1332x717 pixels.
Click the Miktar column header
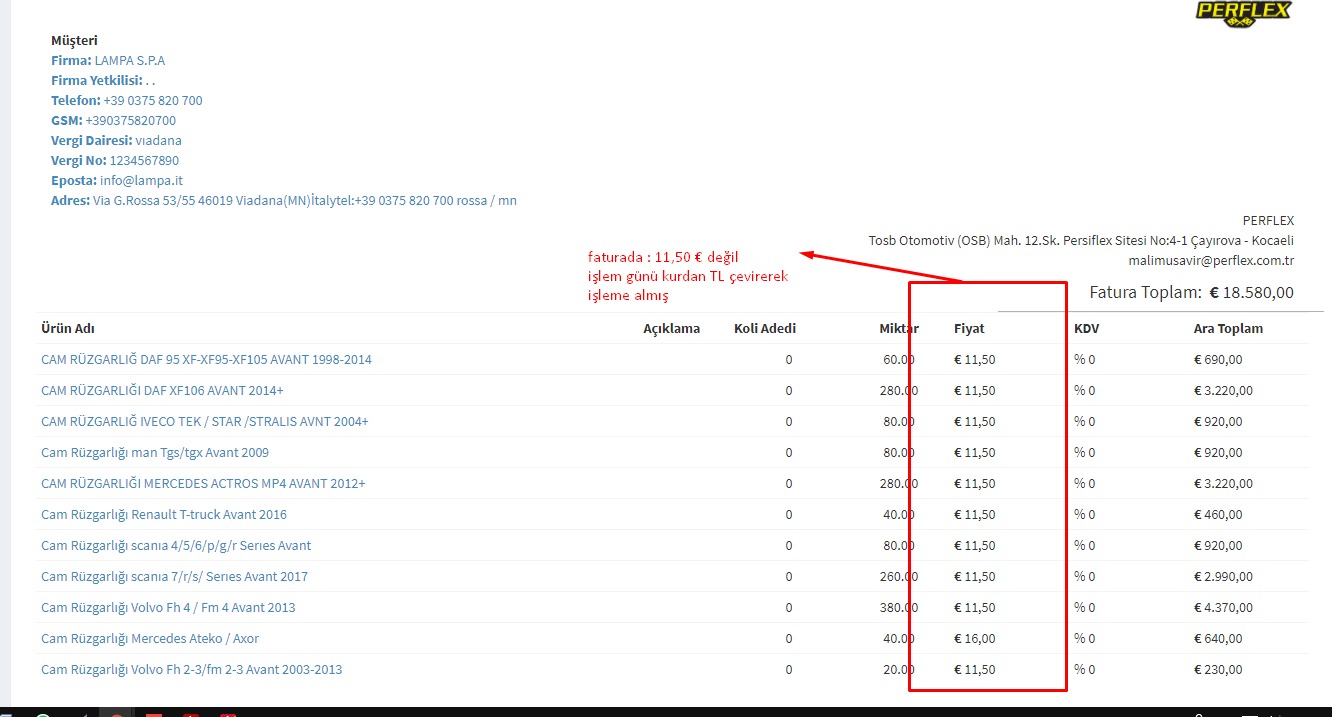(898, 328)
